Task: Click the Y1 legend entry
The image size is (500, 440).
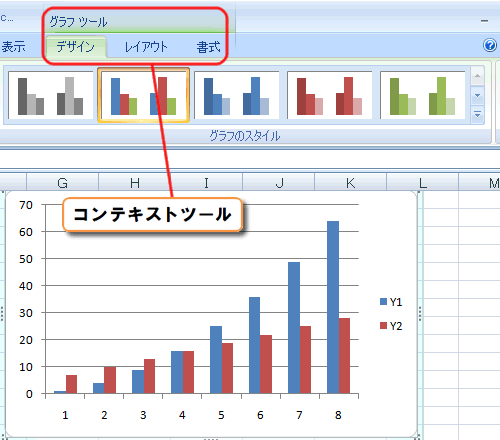Action: pos(391,302)
